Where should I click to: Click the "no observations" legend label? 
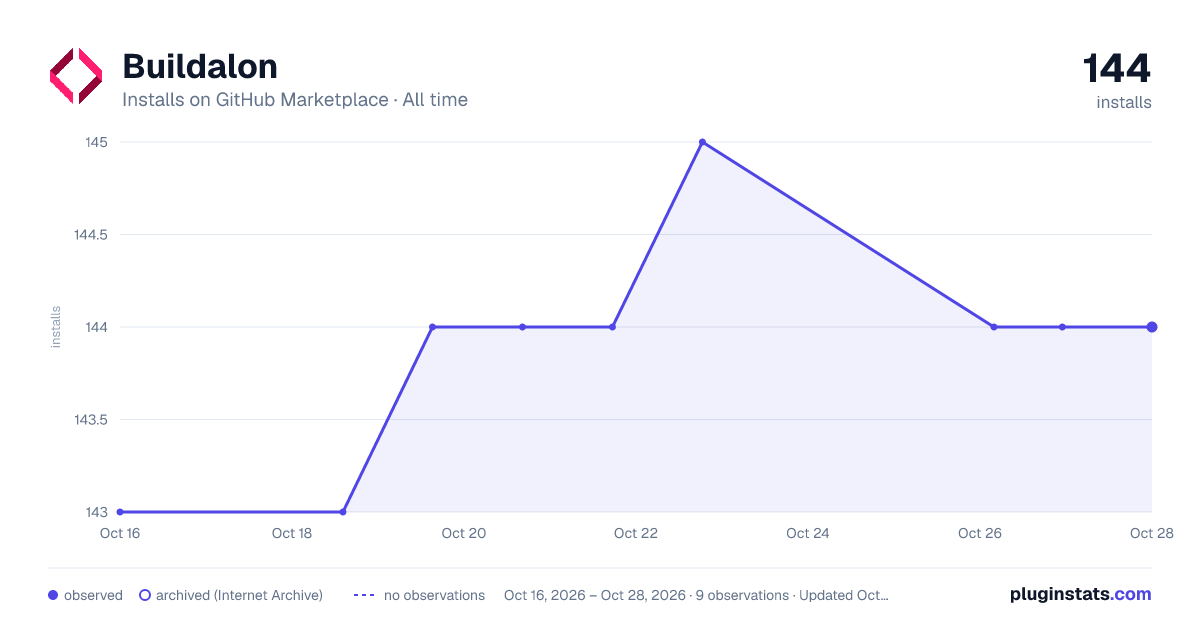coord(434,595)
